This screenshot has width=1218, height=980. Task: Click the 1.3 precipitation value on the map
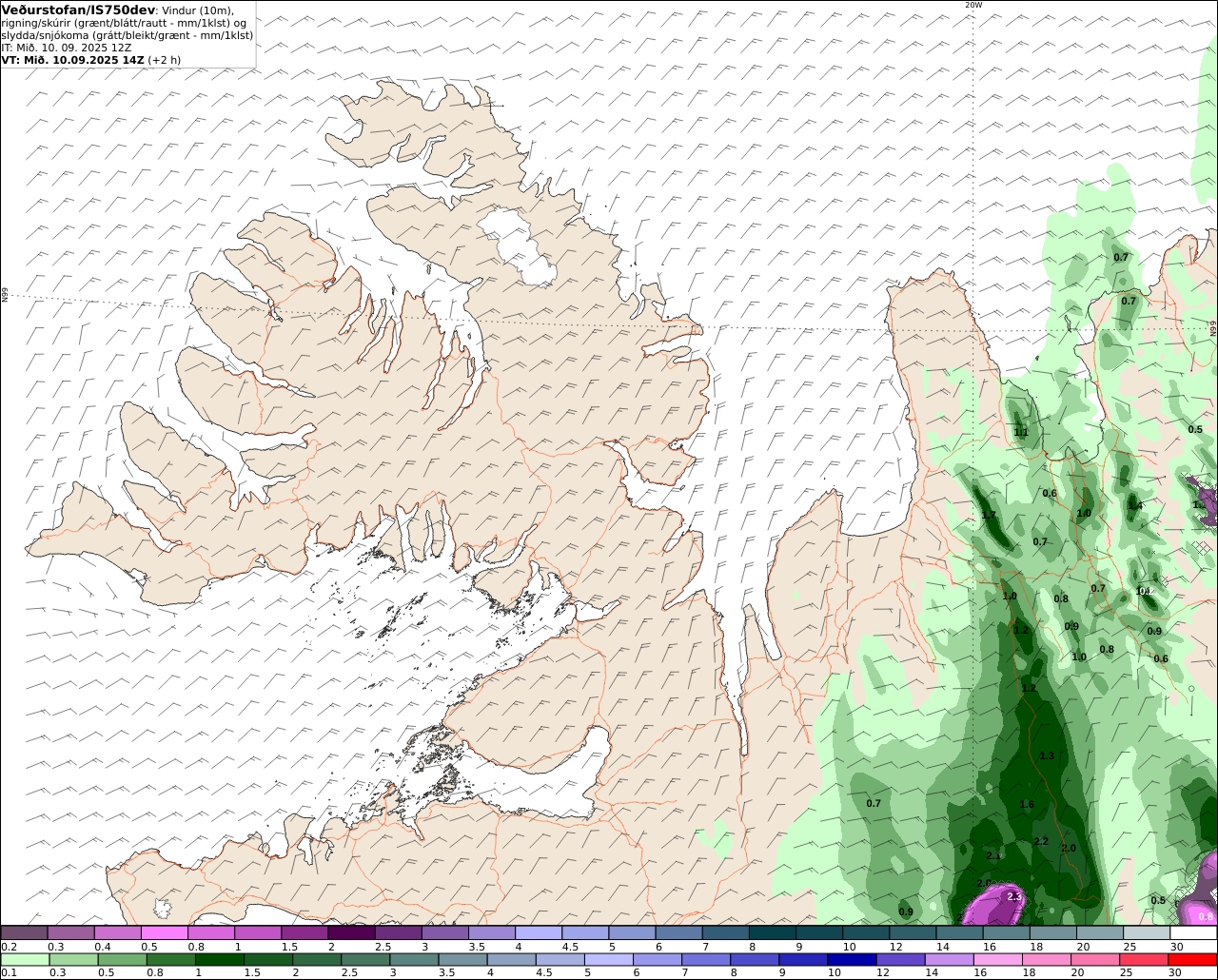tap(1048, 755)
